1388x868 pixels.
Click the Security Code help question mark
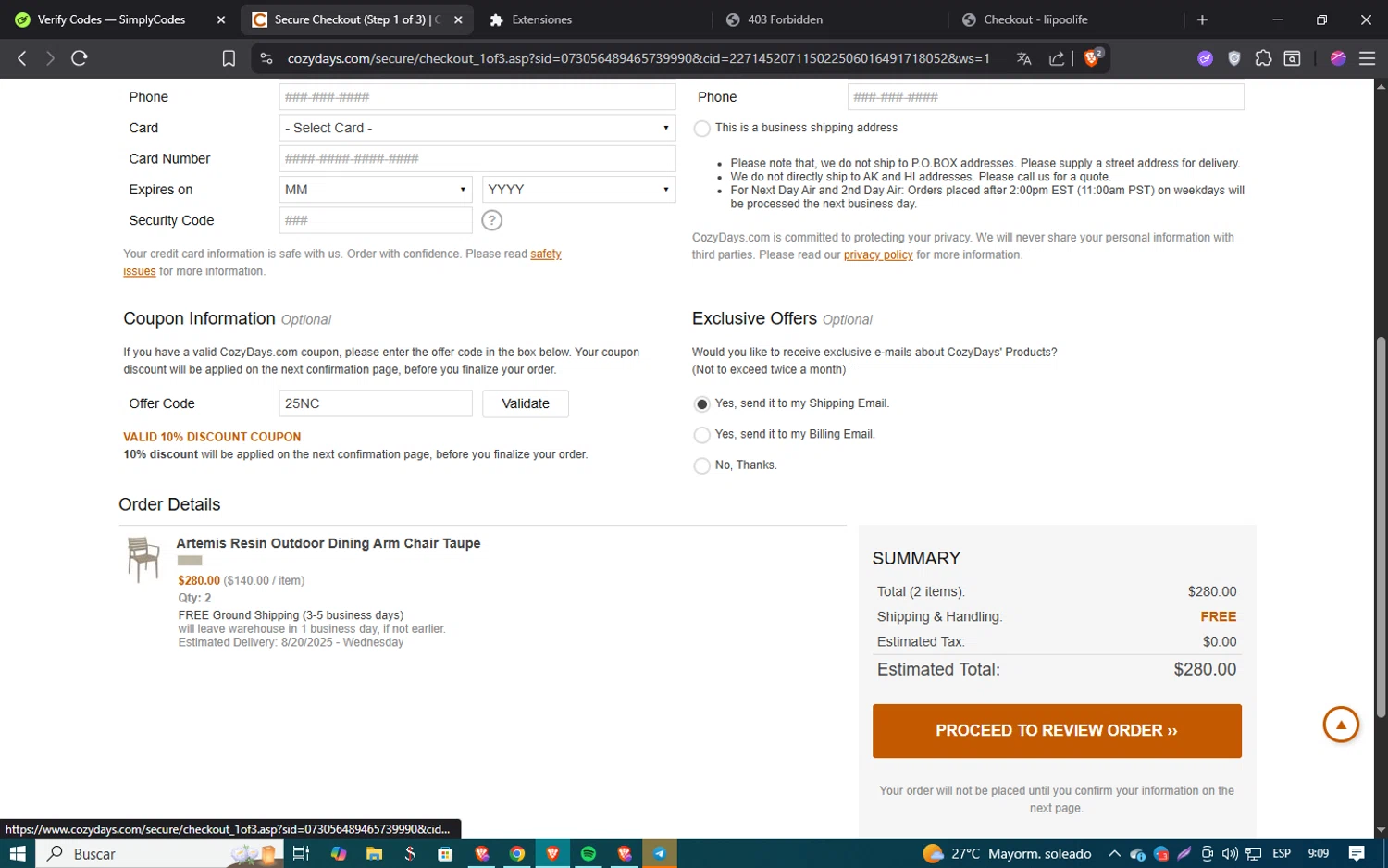[492, 220]
